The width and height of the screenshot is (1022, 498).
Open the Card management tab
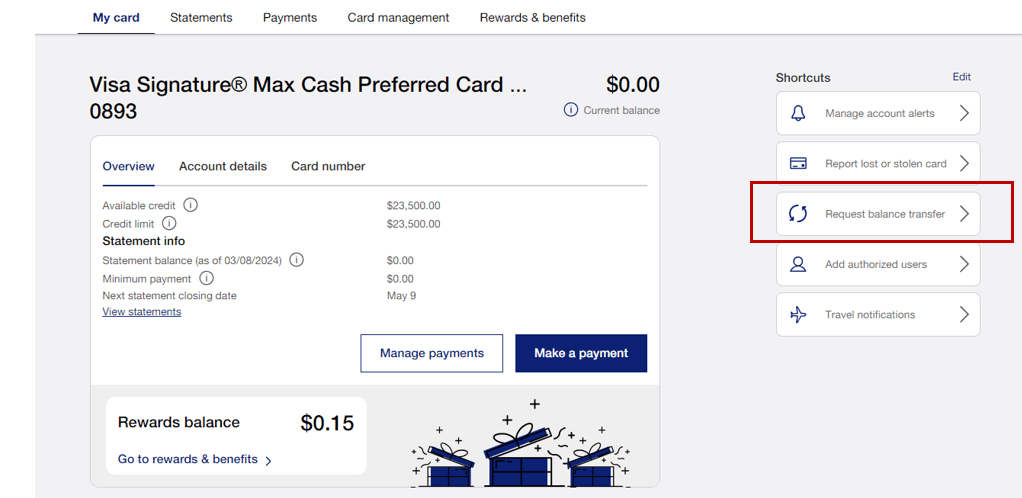point(398,18)
